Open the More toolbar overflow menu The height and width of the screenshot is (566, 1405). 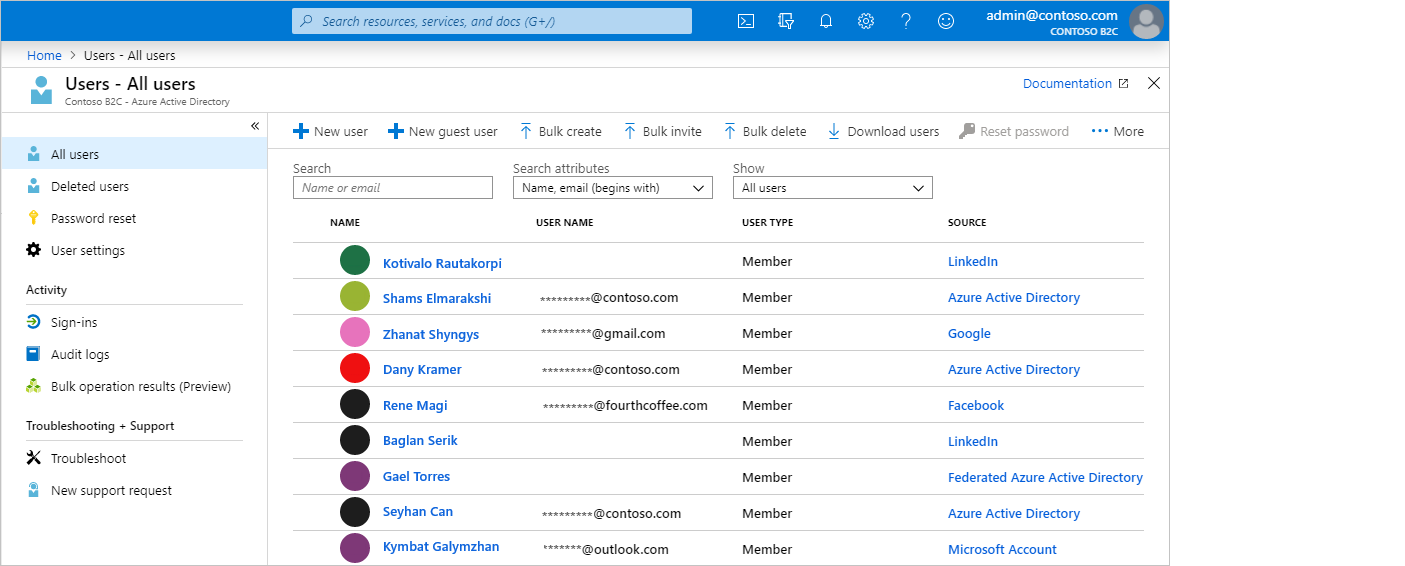[1117, 131]
